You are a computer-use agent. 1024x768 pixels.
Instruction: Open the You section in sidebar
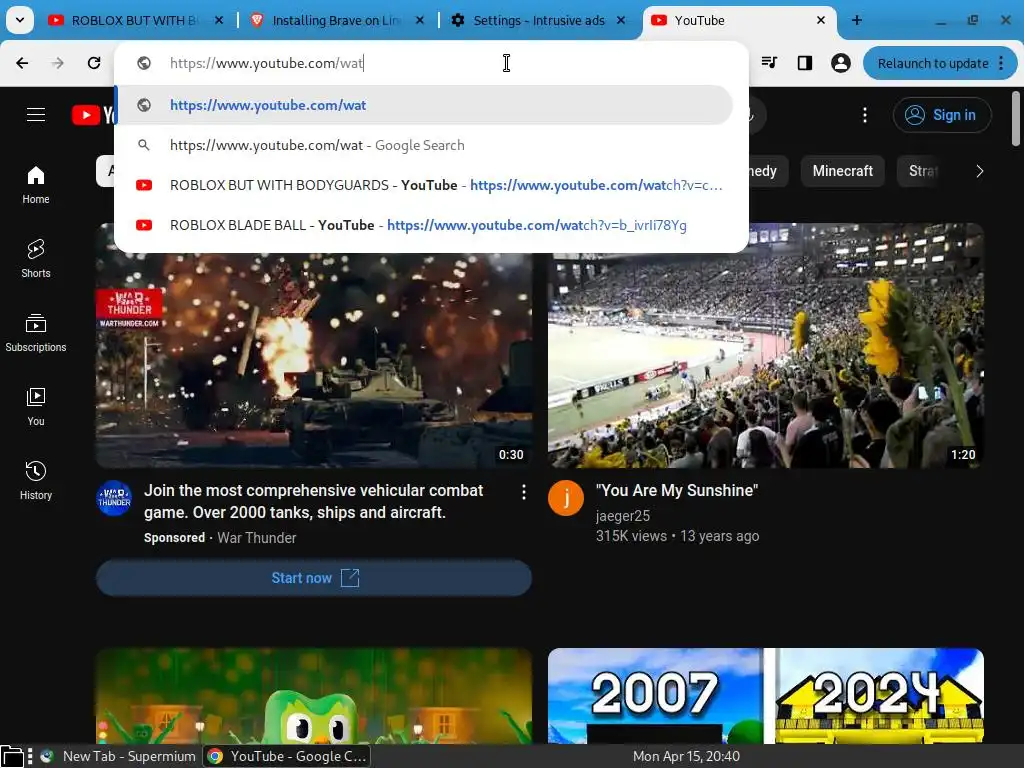click(36, 407)
